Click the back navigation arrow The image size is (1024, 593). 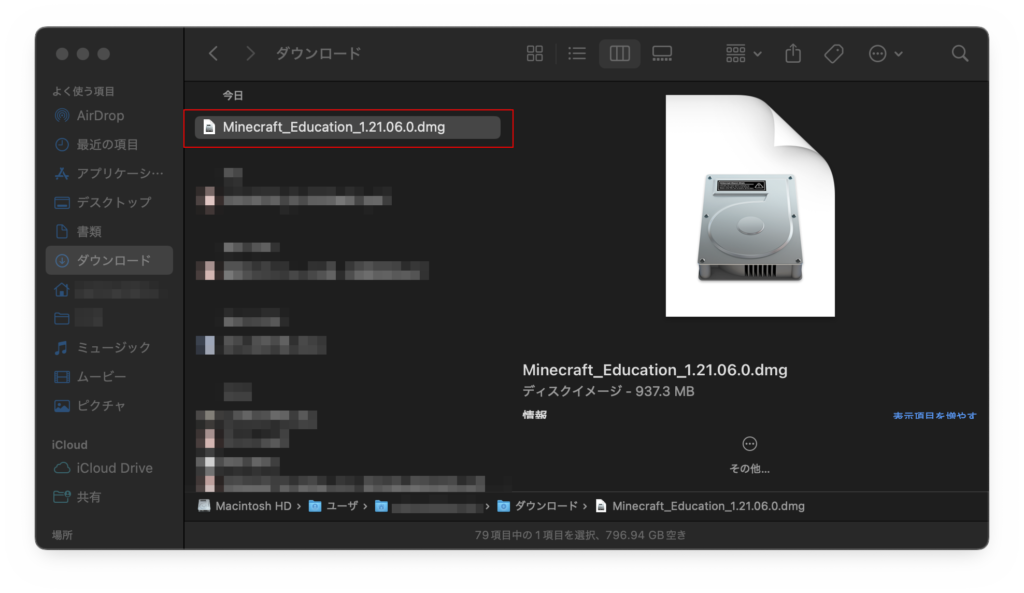click(x=213, y=54)
